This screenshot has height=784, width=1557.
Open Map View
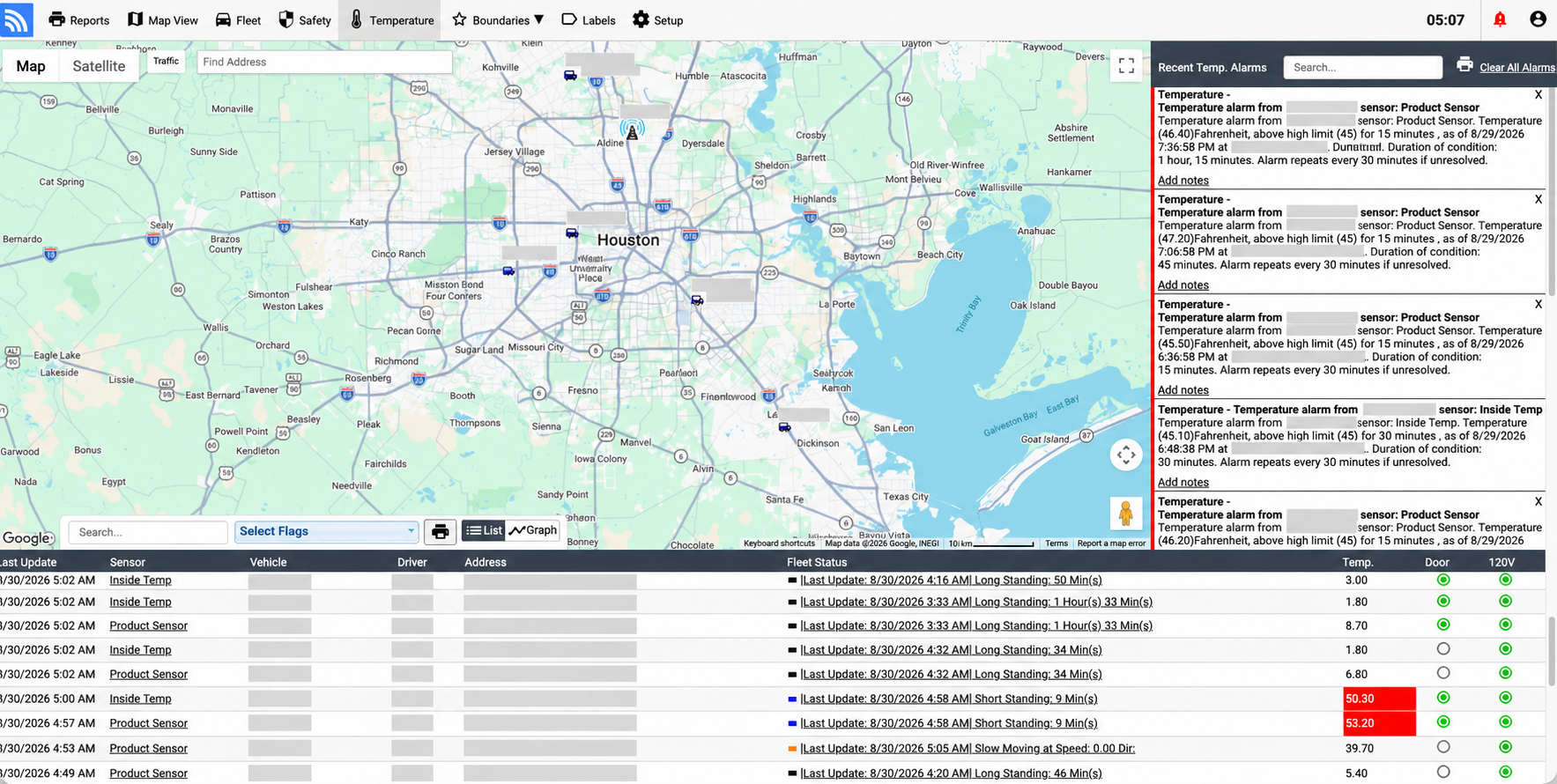click(x=163, y=19)
